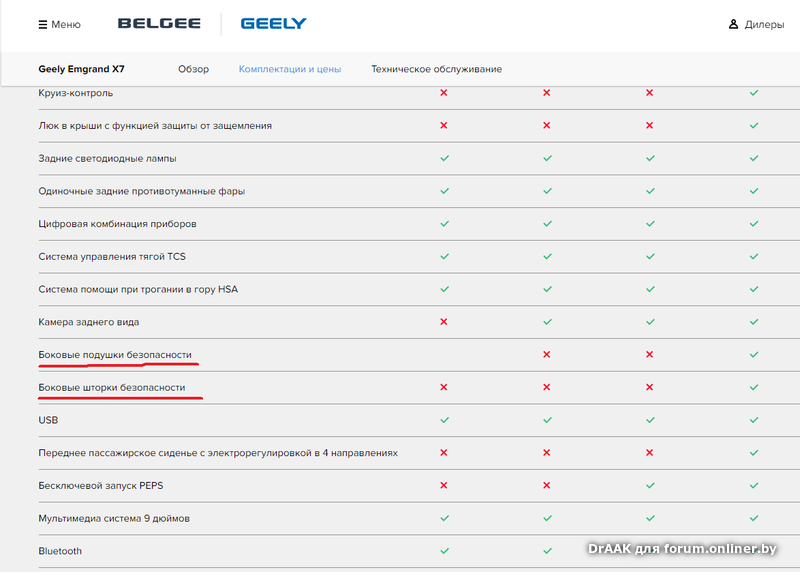Click second-column red cross for Боковые подушки безопасности
This screenshot has width=800, height=572.
tap(547, 355)
